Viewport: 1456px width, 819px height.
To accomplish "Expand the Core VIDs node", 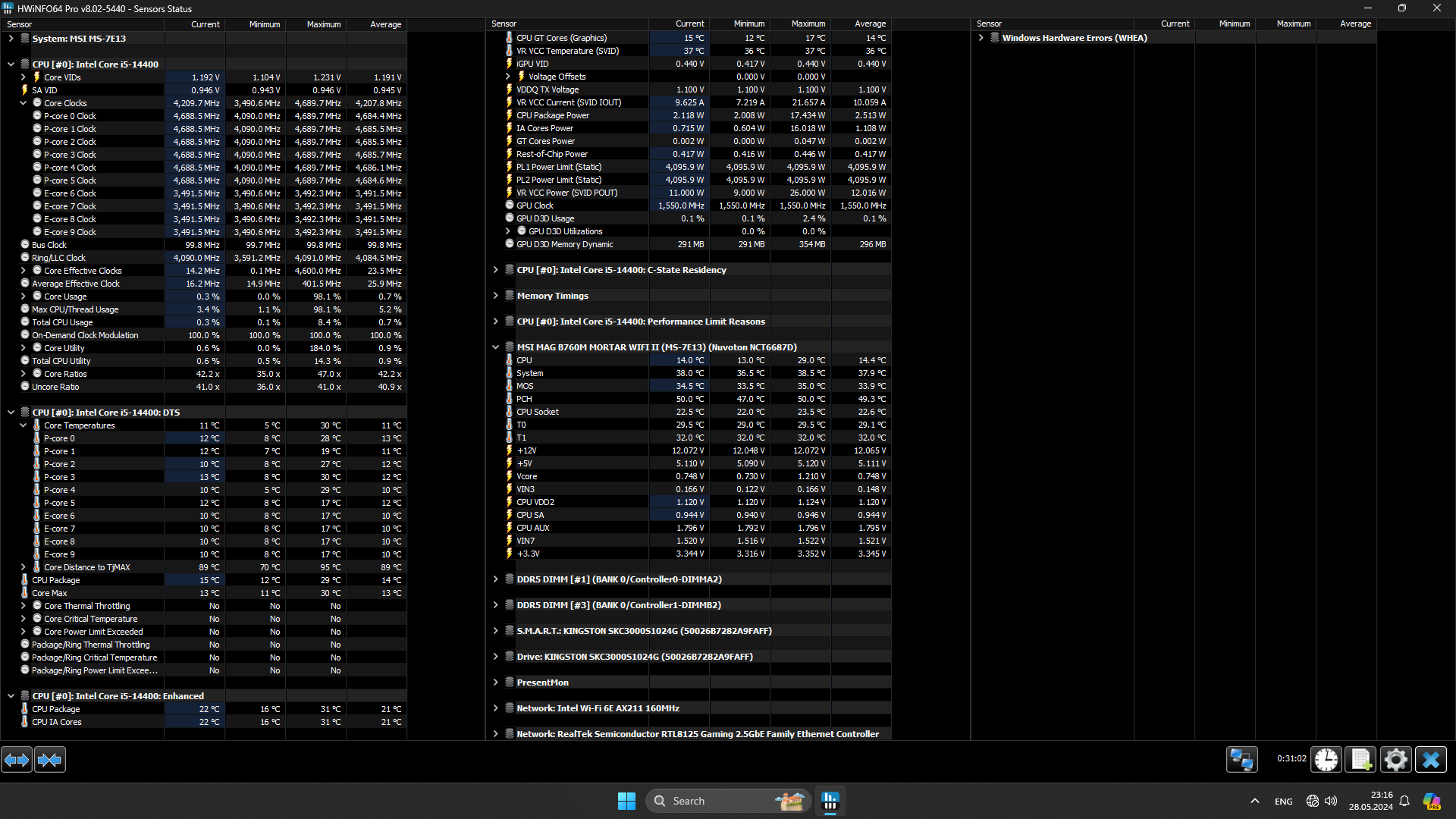I will tap(23, 77).
